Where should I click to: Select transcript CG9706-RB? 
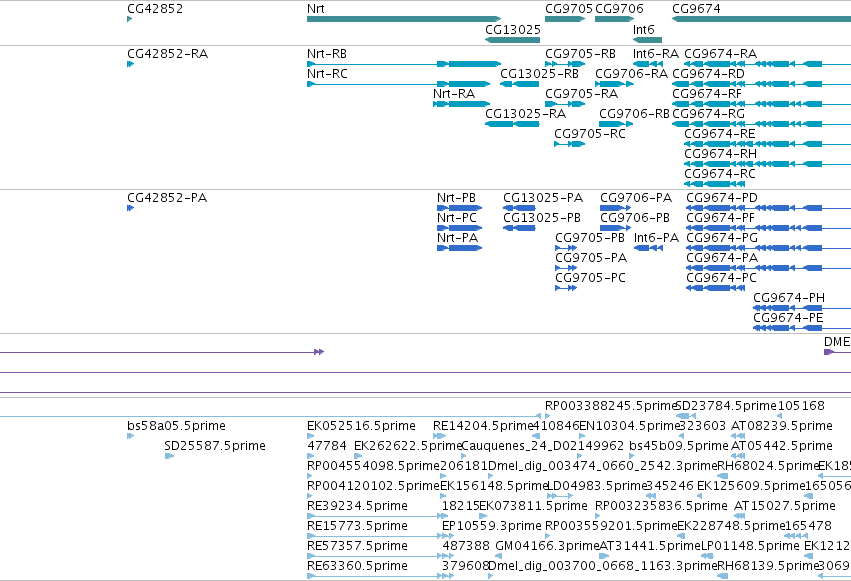click(x=616, y=124)
